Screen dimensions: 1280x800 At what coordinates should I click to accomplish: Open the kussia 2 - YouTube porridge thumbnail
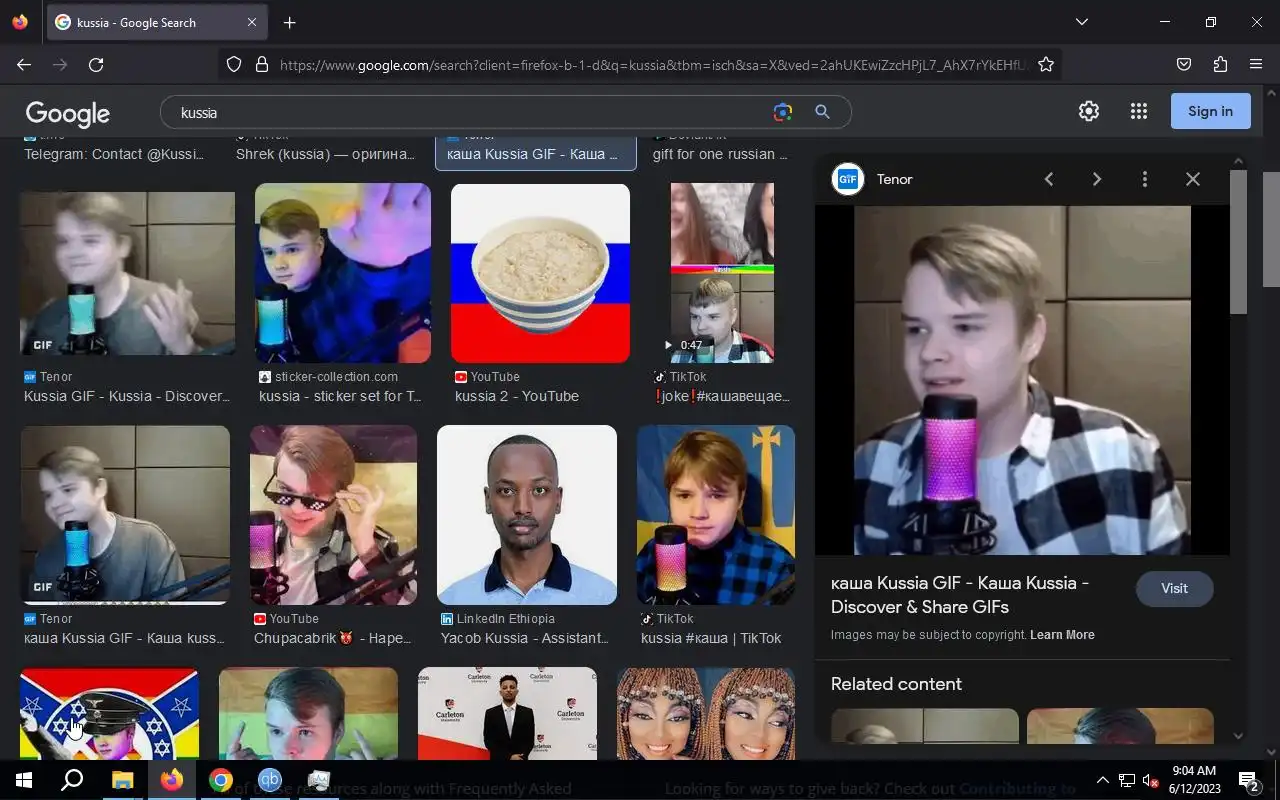coord(540,273)
